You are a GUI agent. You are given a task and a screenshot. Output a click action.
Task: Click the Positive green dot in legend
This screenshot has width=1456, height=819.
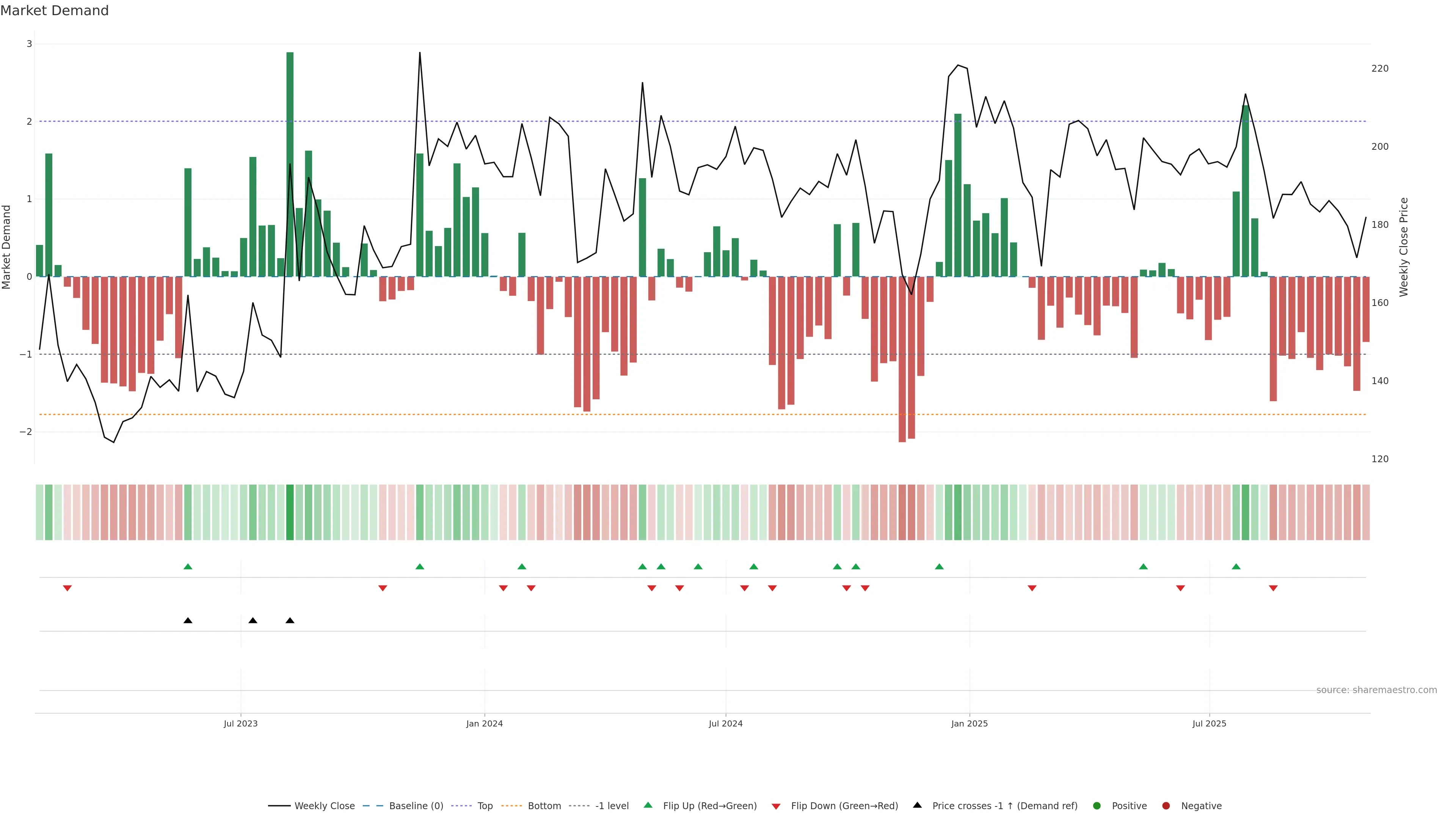click(1097, 806)
